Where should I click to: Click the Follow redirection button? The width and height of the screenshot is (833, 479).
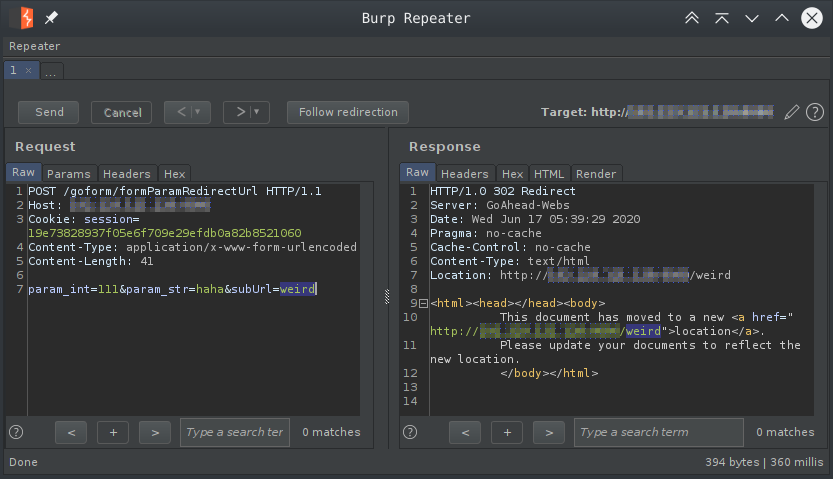[348, 112]
